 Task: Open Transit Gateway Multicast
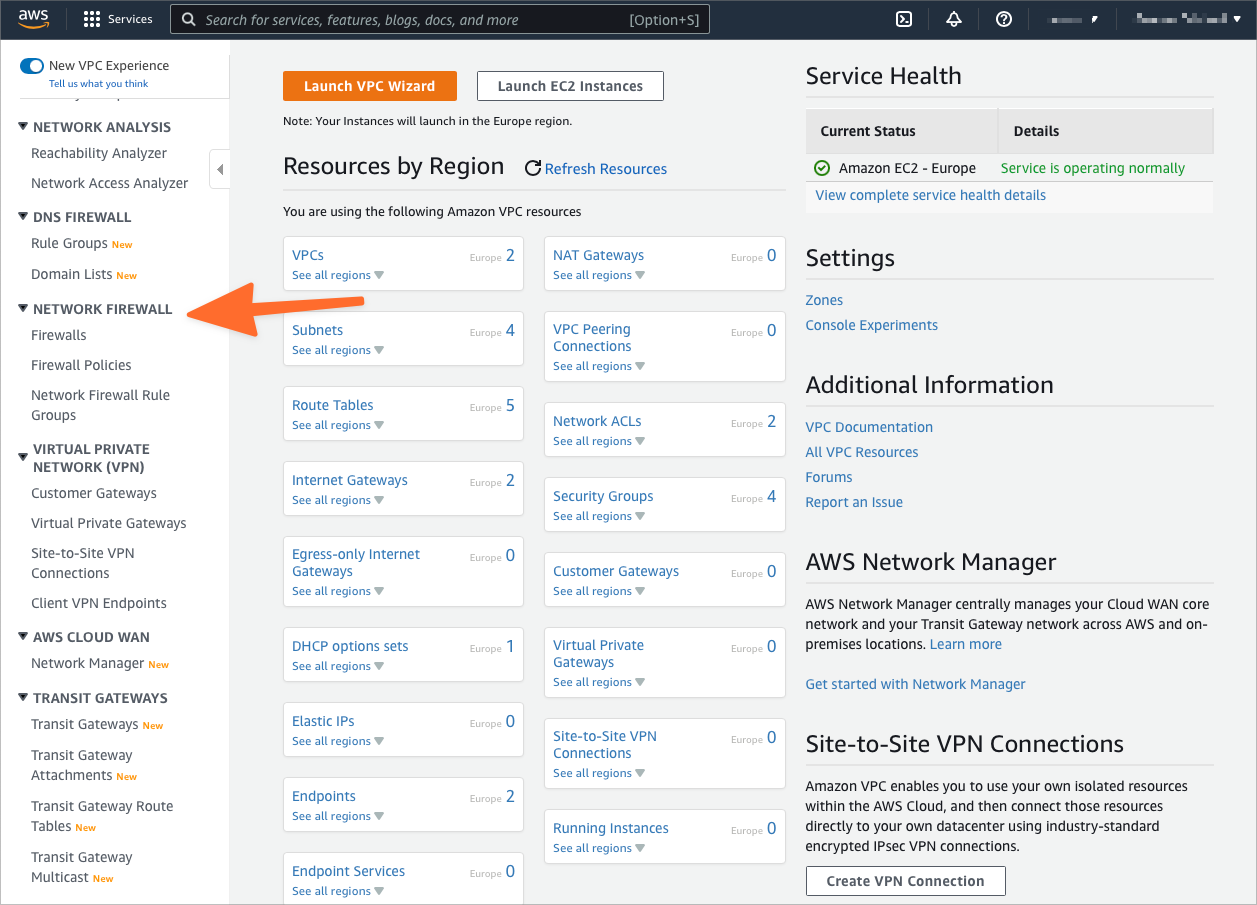tap(82, 867)
